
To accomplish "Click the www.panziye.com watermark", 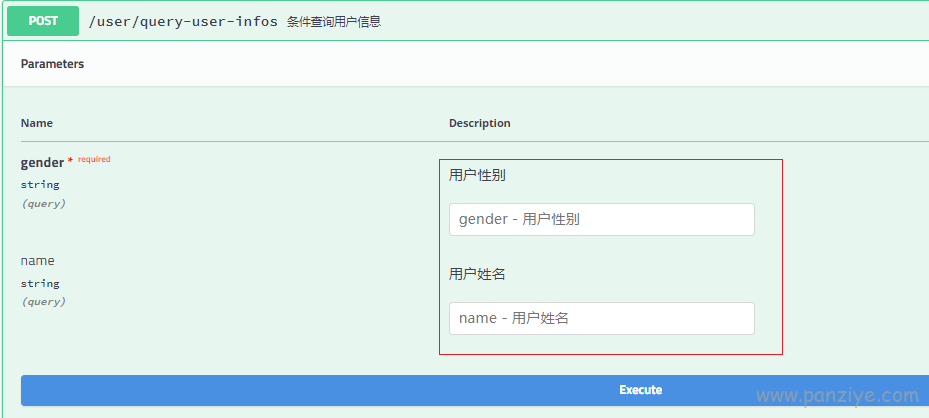I will tap(837, 396).
